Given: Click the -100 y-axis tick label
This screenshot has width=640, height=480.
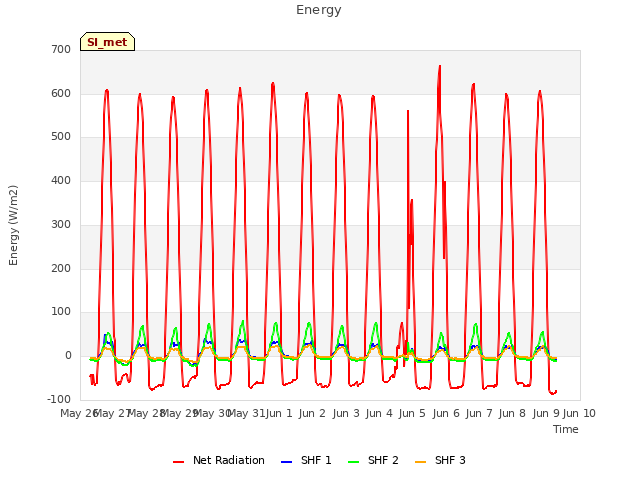Looking at the screenshot, I should (x=59, y=399).
